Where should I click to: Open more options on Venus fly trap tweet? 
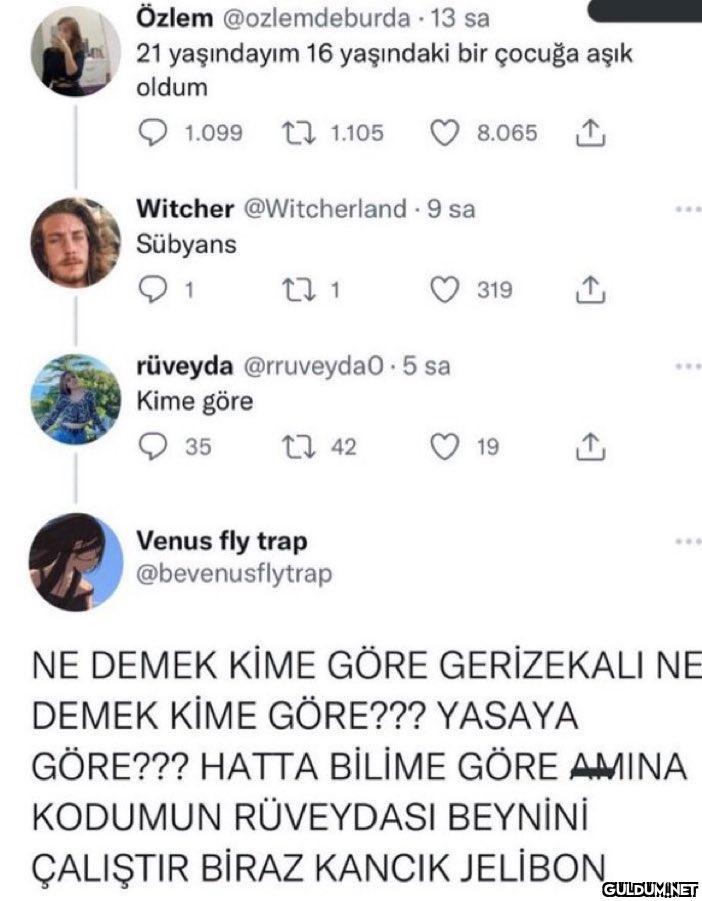(x=689, y=541)
